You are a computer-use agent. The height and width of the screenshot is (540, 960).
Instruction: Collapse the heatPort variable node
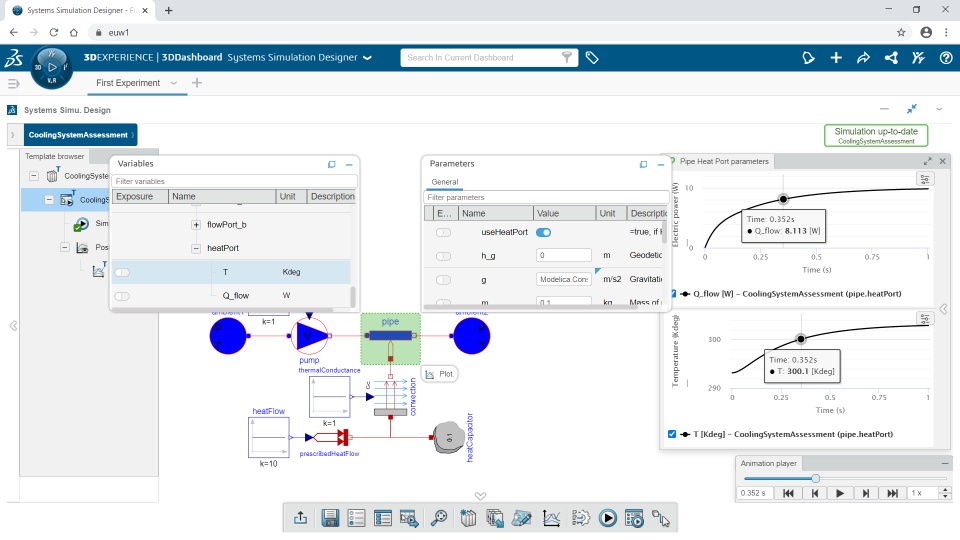click(x=196, y=249)
